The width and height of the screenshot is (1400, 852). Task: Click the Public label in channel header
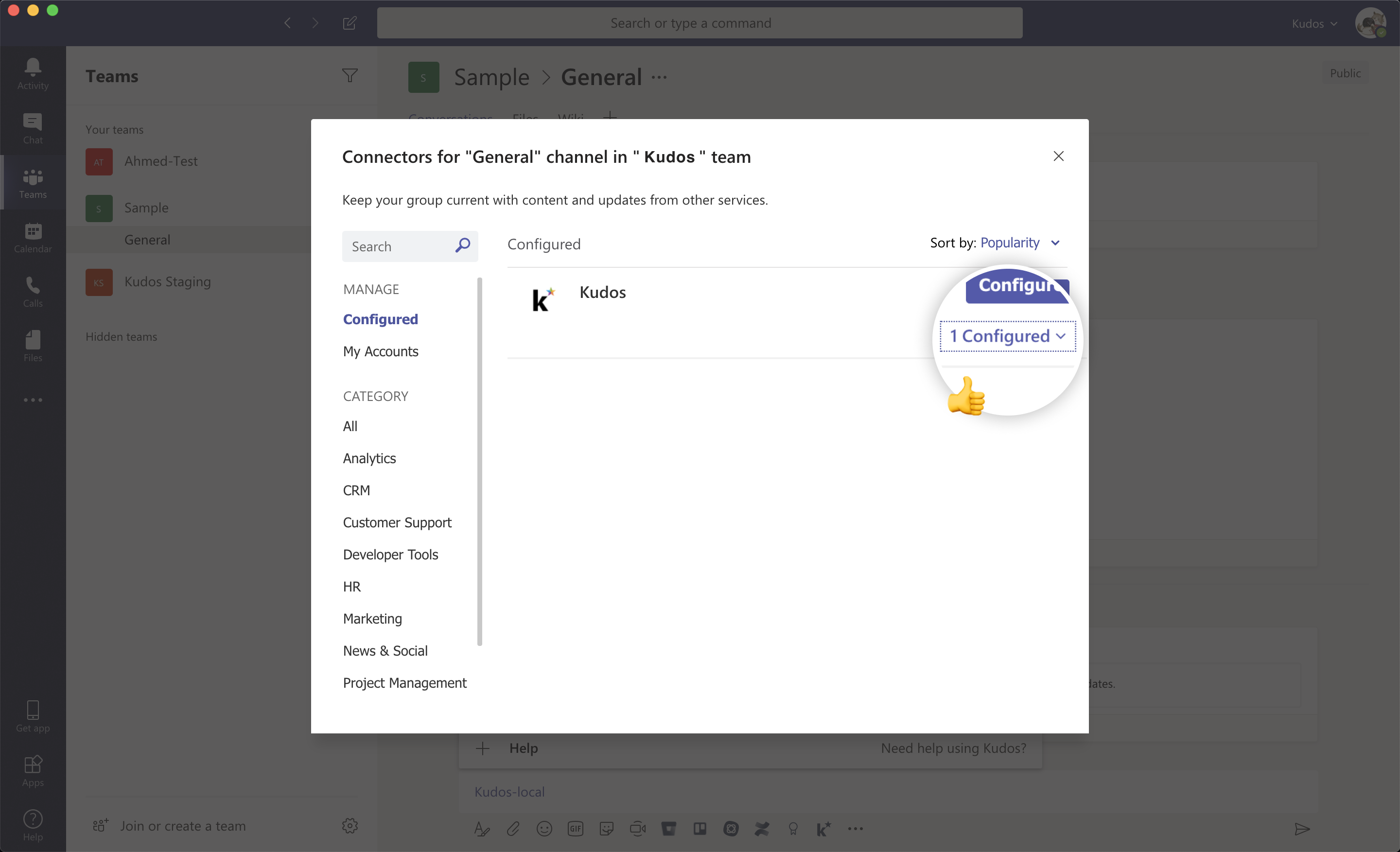[x=1345, y=73]
